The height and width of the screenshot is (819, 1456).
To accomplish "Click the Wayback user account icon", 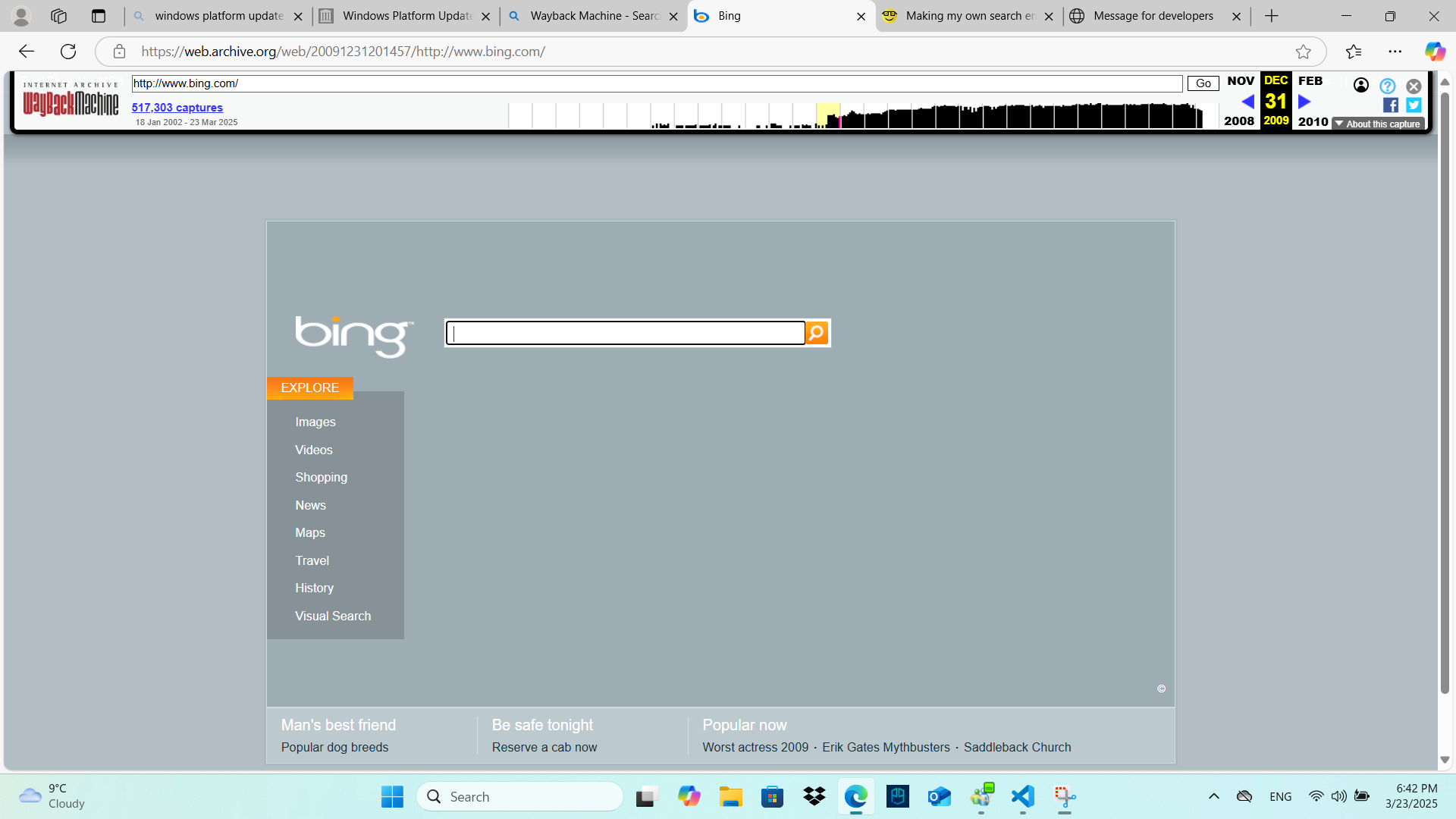I will 1361,85.
